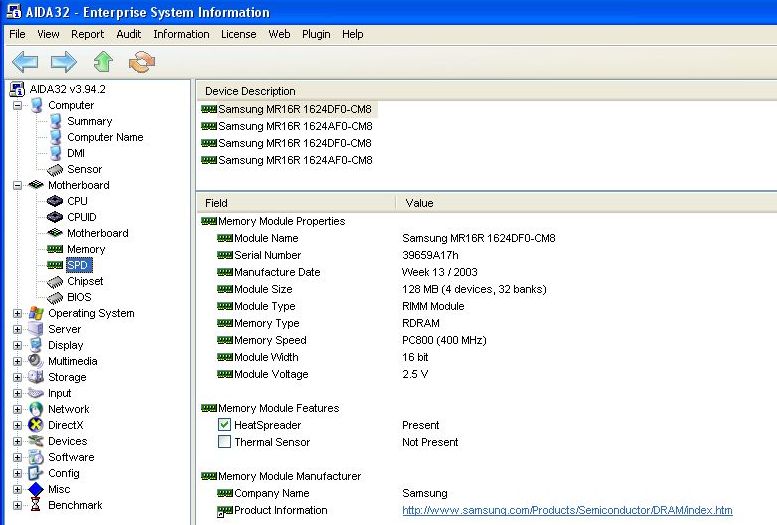Image resolution: width=777 pixels, height=525 pixels.
Task: Click the Serial Number value 39659A17h
Action: 430,255
